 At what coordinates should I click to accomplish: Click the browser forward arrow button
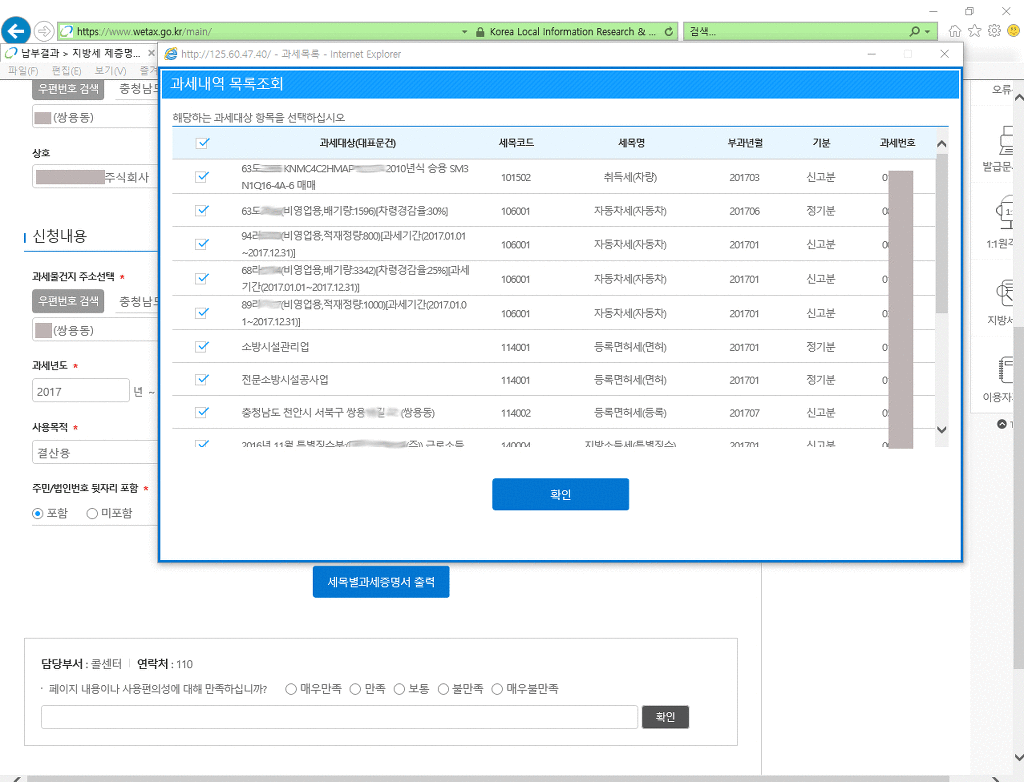coord(45,31)
